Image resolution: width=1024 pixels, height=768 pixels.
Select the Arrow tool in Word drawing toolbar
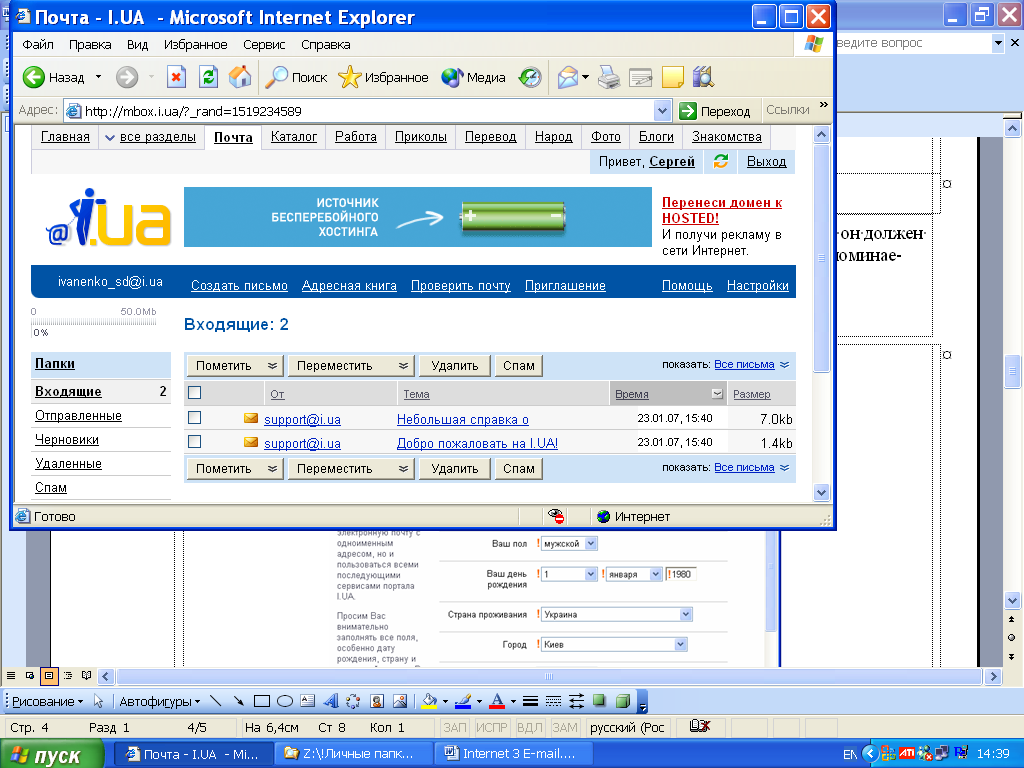click(x=238, y=701)
